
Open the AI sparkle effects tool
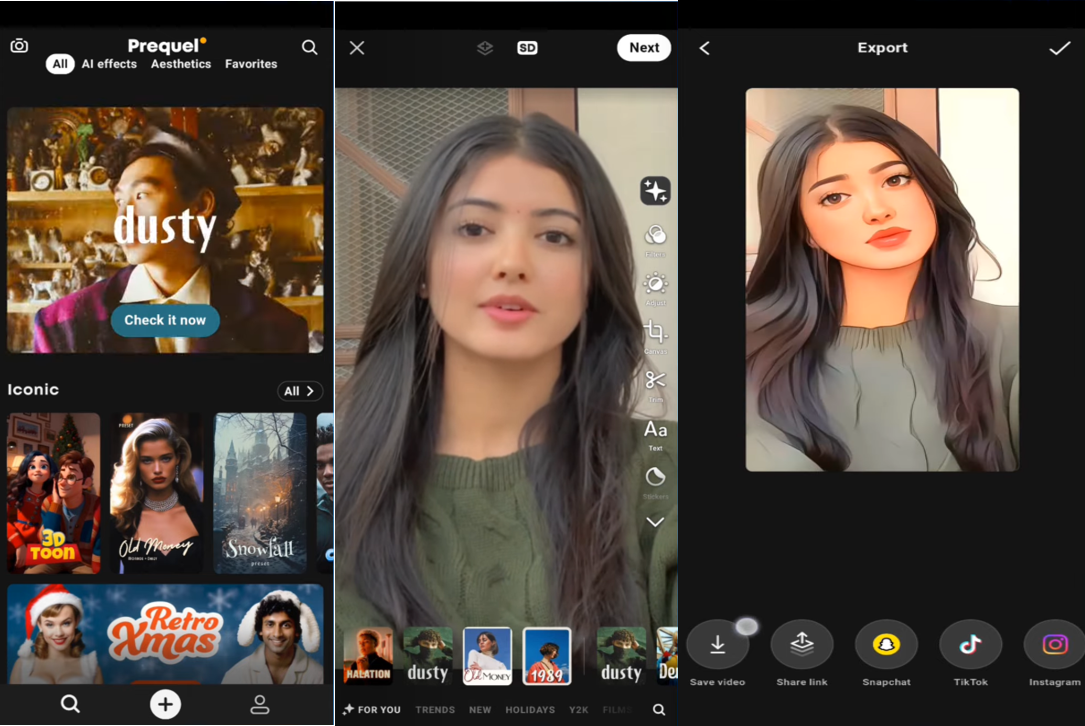tap(655, 190)
